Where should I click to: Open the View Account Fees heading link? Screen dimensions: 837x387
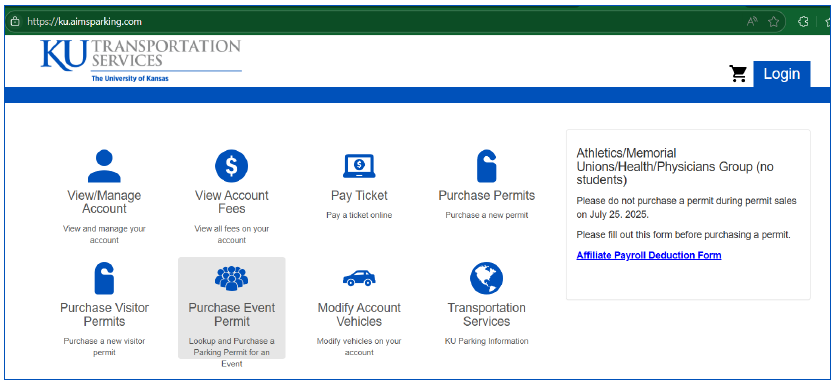[x=232, y=202]
